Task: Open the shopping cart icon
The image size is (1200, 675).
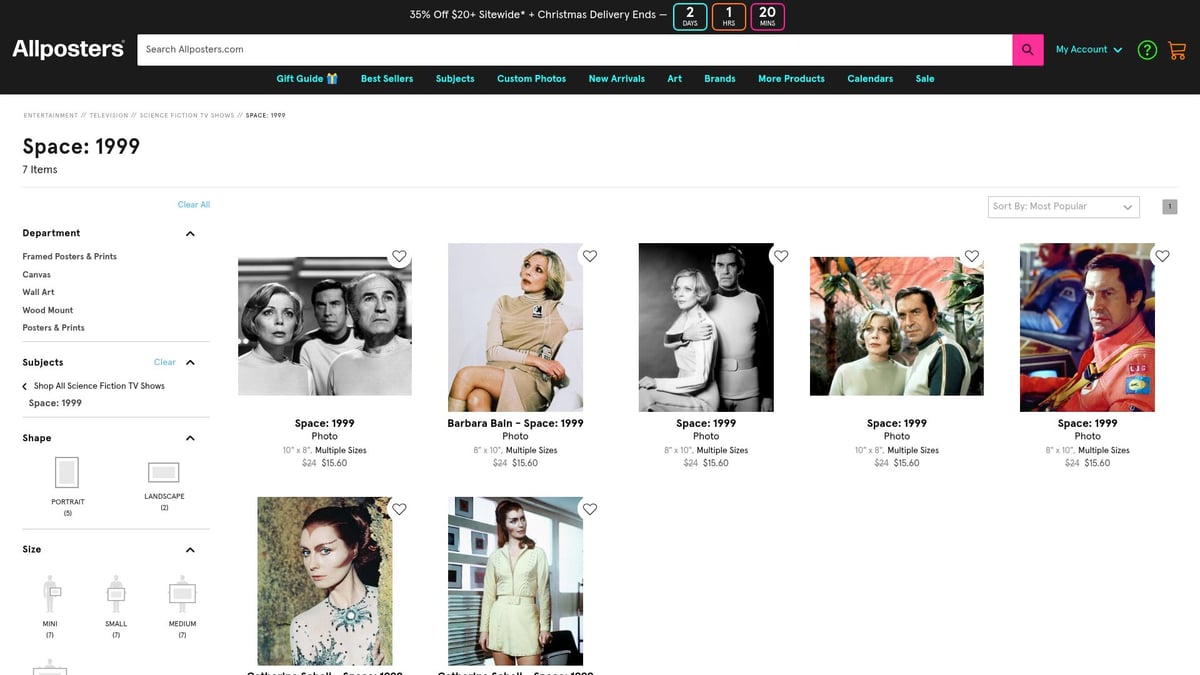Action: coord(1176,50)
